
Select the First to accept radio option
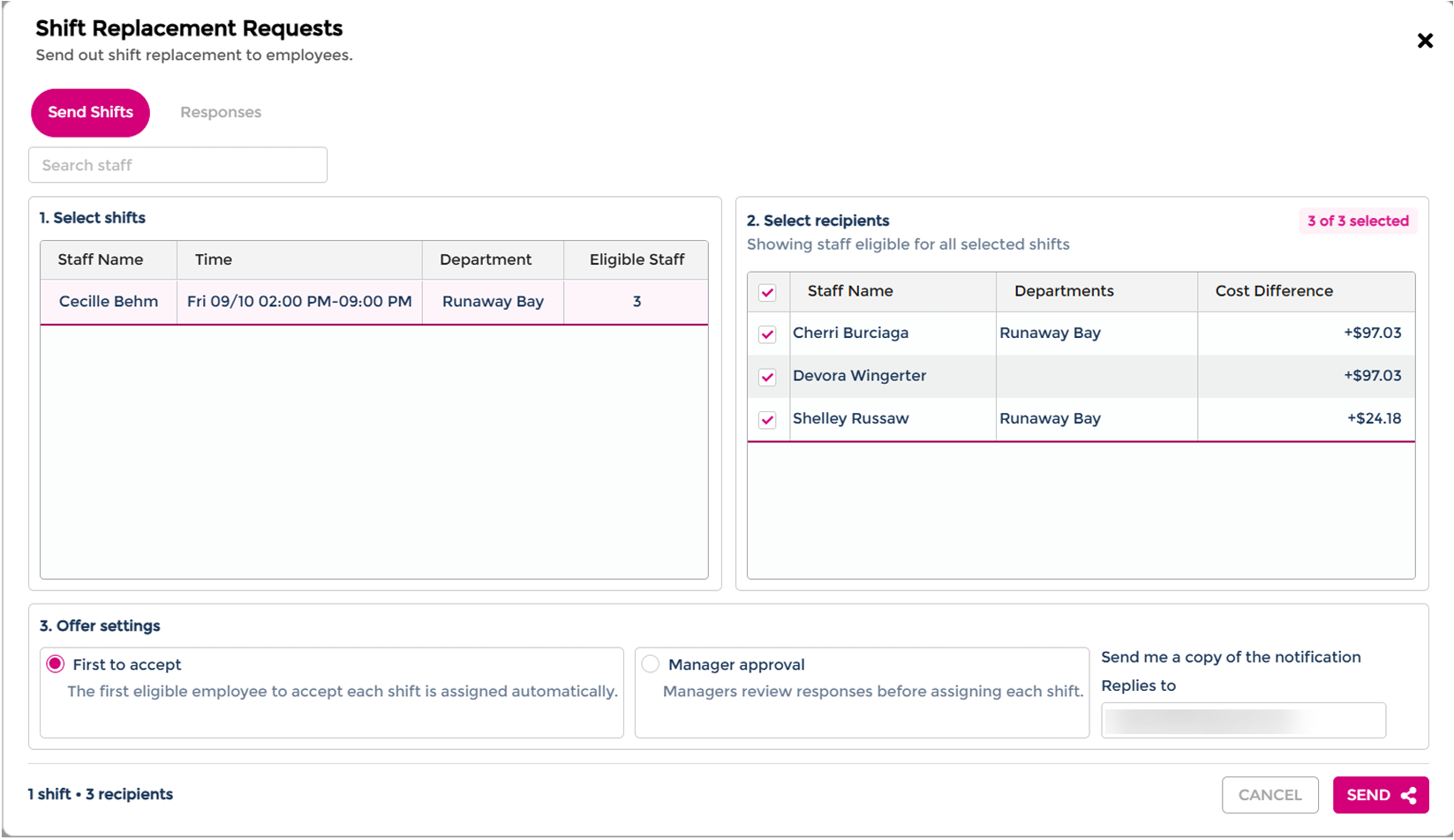56,664
